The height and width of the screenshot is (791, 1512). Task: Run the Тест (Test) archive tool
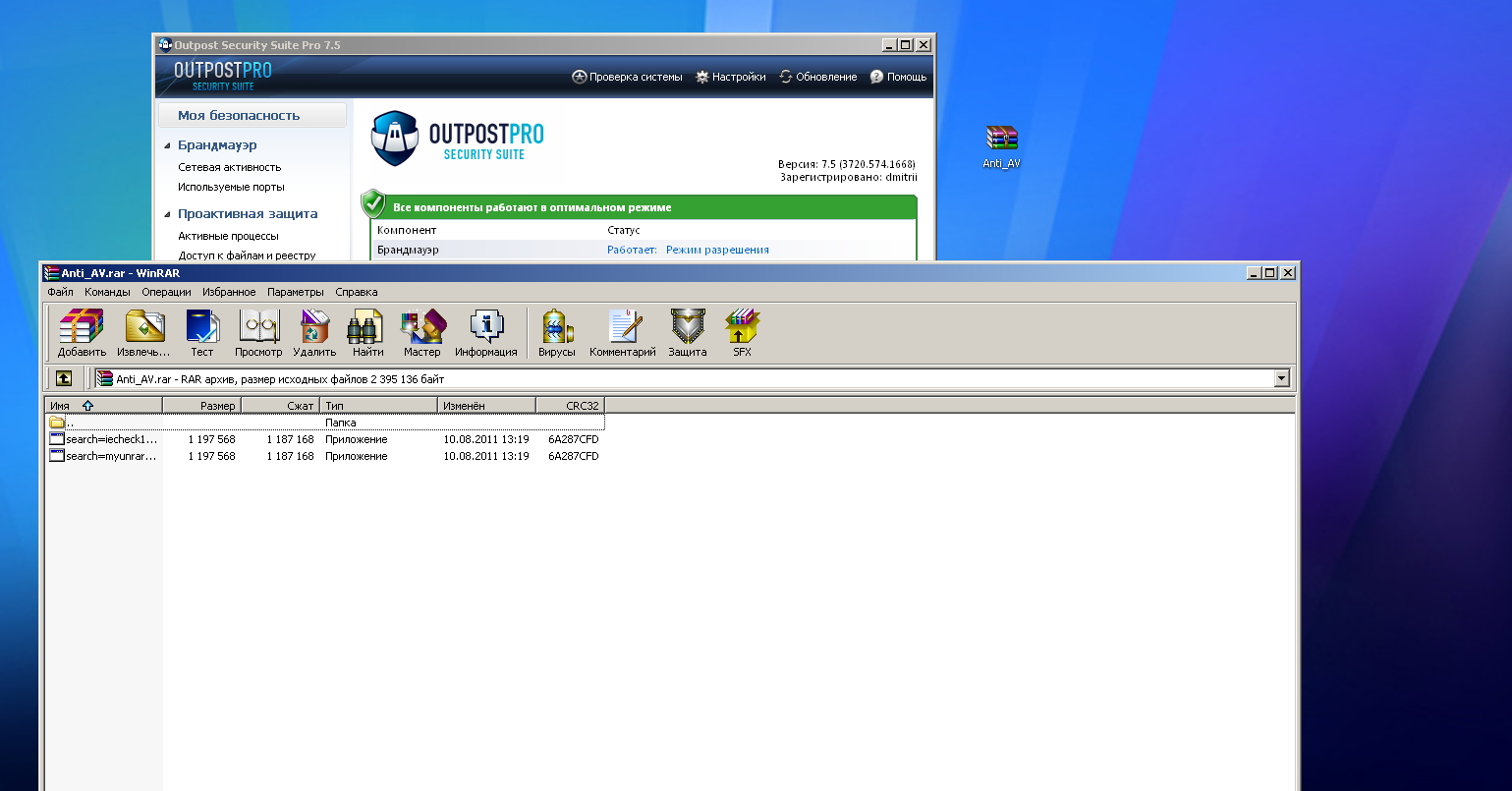pos(202,333)
